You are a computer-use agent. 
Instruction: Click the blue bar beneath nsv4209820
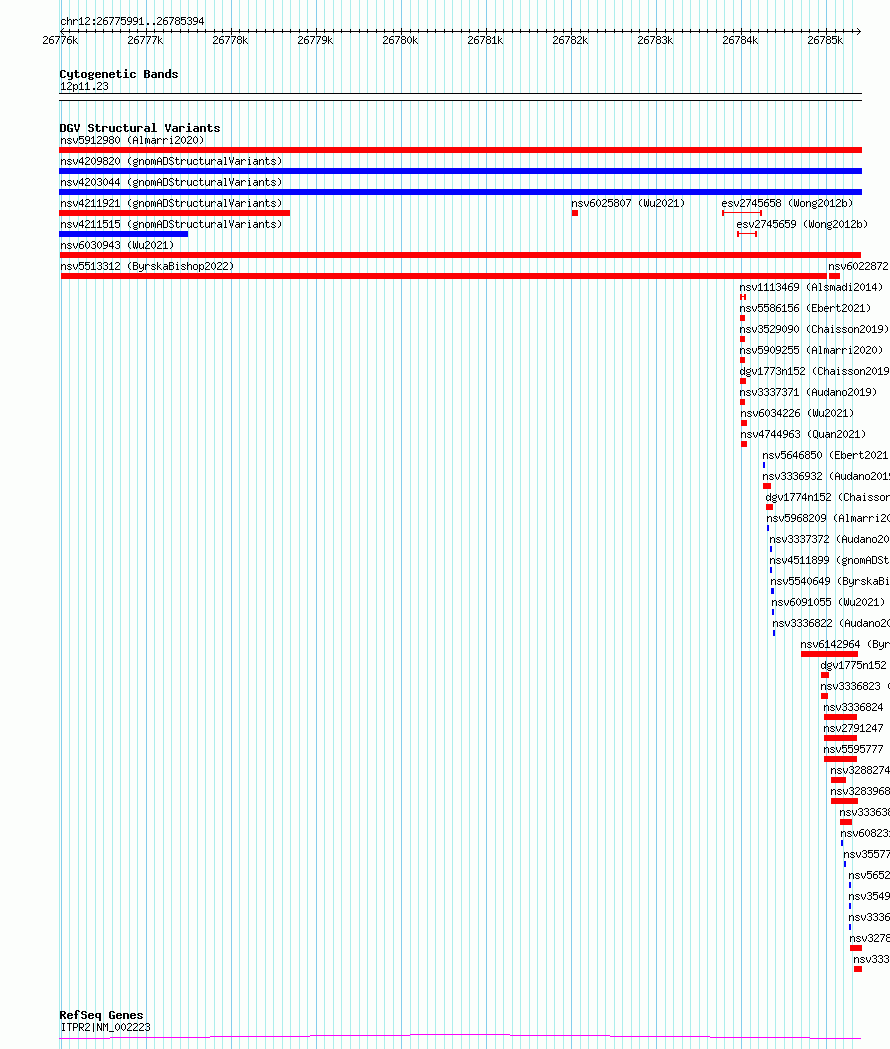(460, 171)
